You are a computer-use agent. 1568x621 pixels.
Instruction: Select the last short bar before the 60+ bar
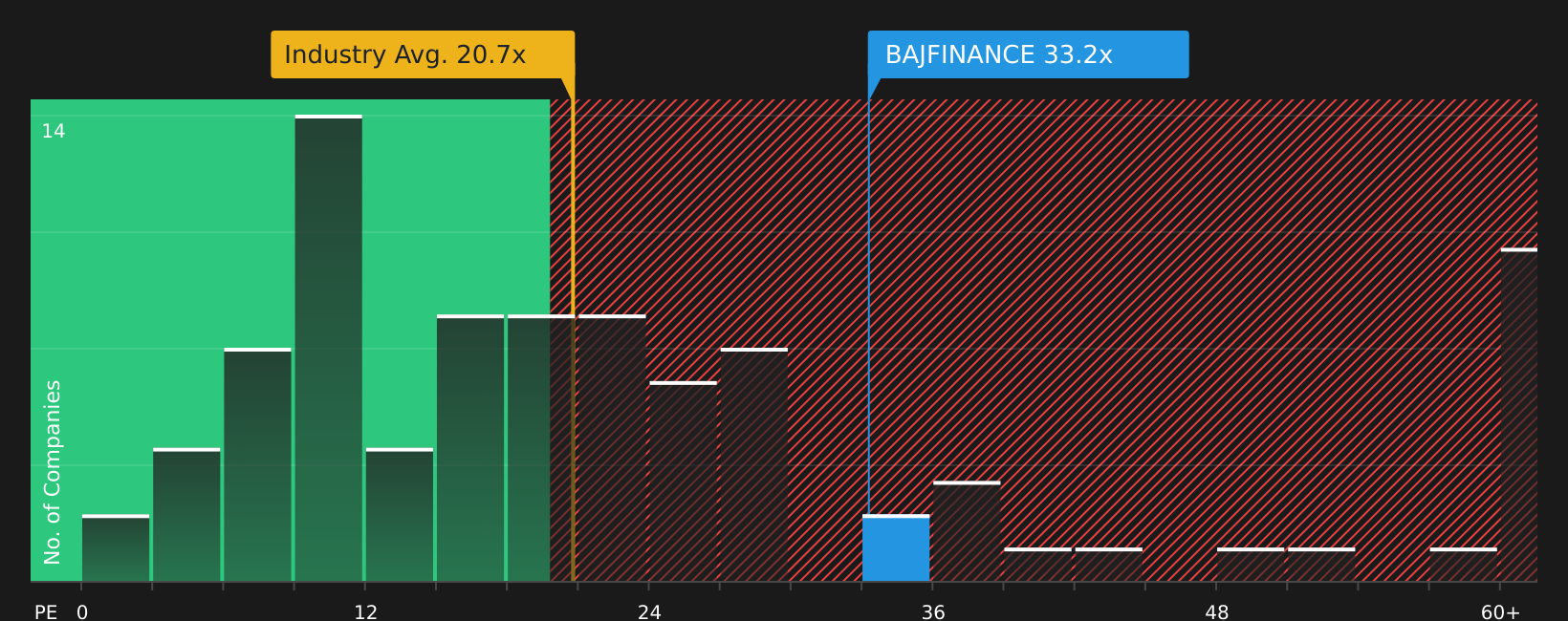tap(1464, 565)
